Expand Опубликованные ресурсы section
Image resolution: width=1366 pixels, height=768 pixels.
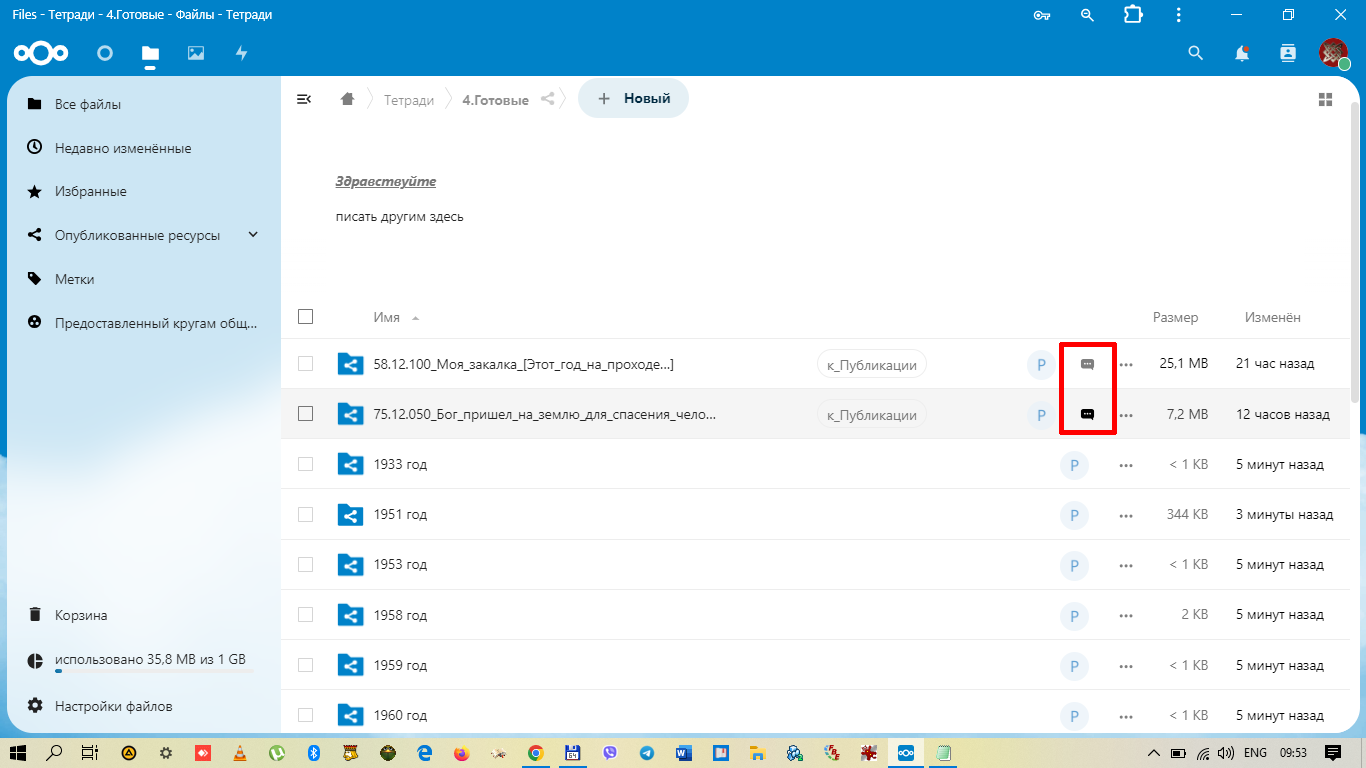pyautogui.click(x=253, y=235)
